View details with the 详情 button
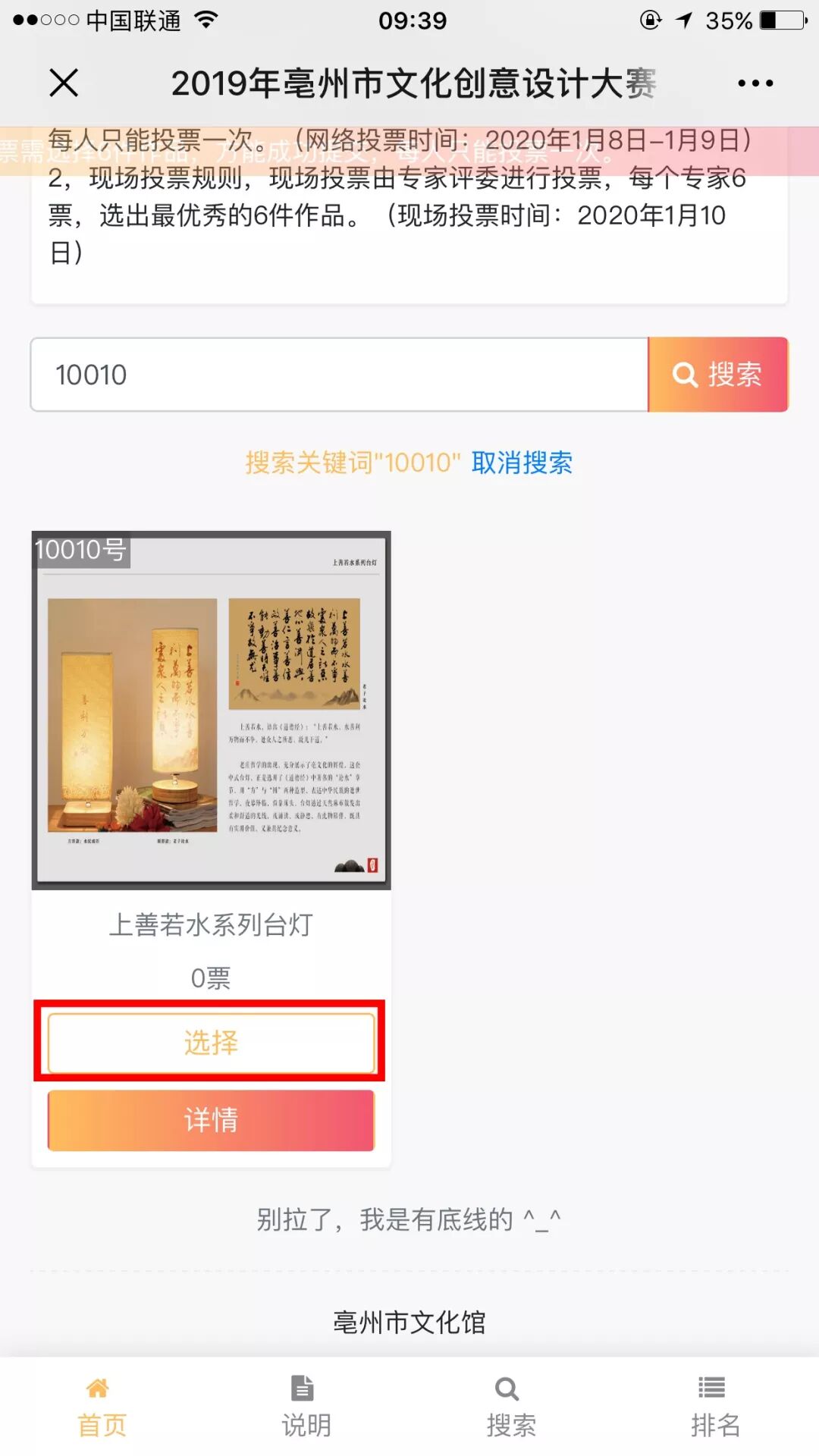This screenshot has width=819, height=1456. click(x=211, y=1120)
